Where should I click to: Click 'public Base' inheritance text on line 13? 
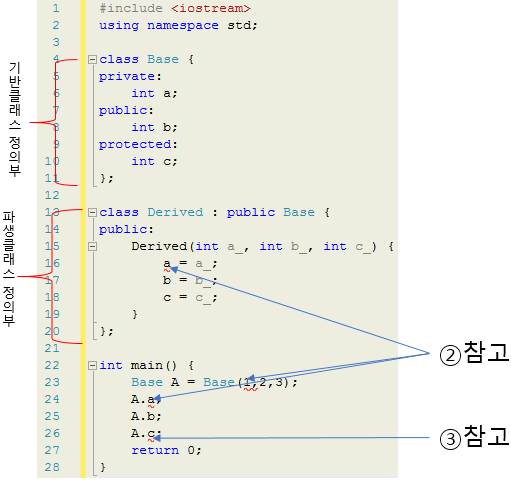coord(271,212)
